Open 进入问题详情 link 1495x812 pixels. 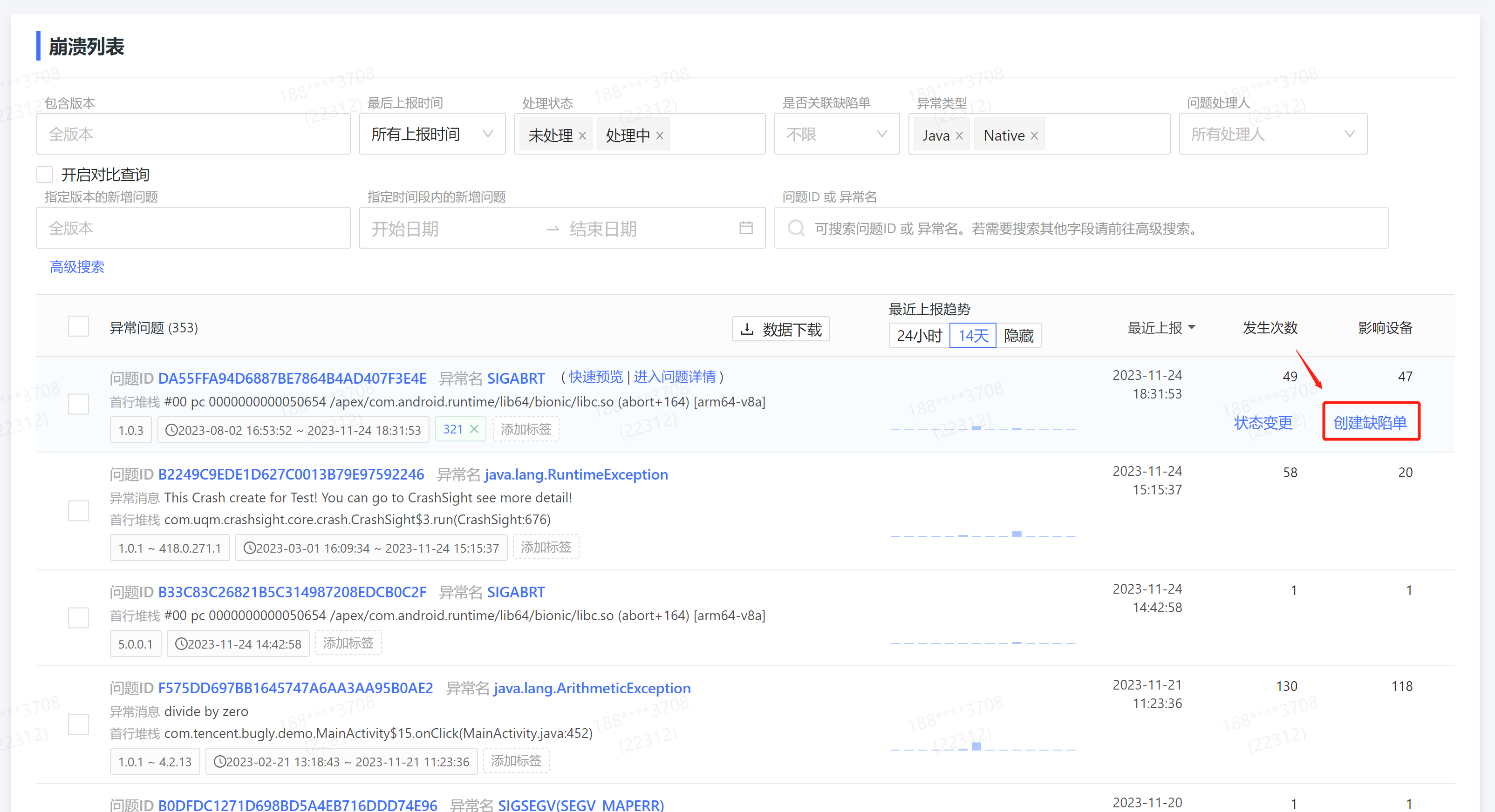coord(675,377)
